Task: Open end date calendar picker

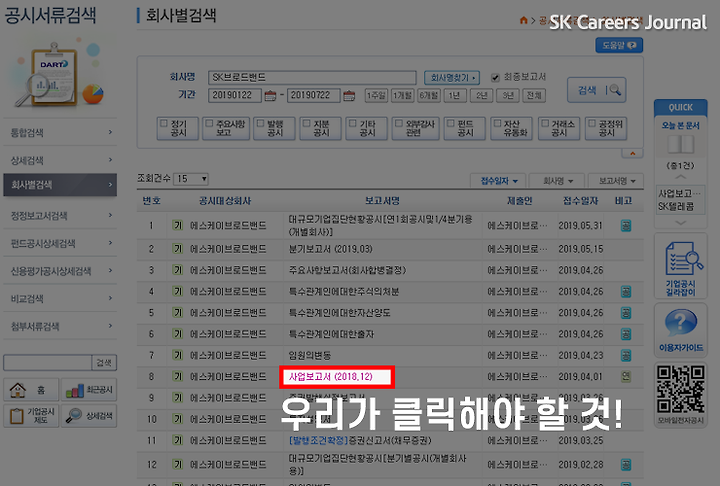Action: coord(349,96)
